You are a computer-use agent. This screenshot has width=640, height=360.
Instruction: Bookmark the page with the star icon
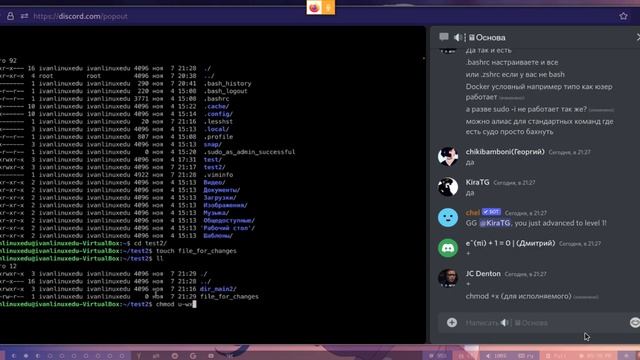[623, 16]
